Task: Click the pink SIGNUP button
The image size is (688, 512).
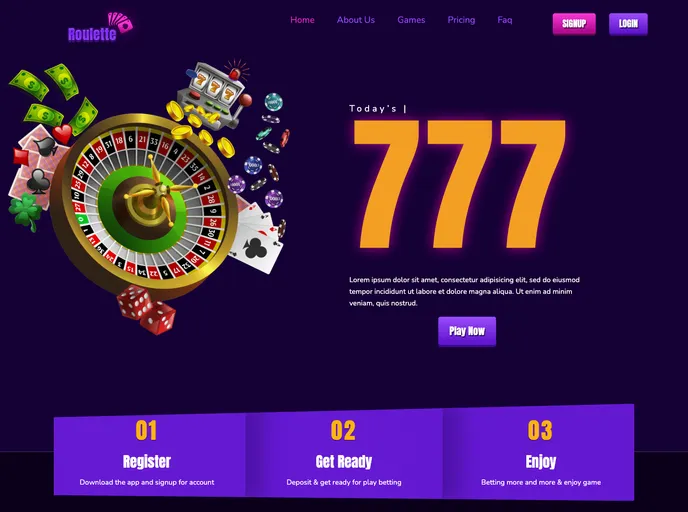Action: click(574, 24)
